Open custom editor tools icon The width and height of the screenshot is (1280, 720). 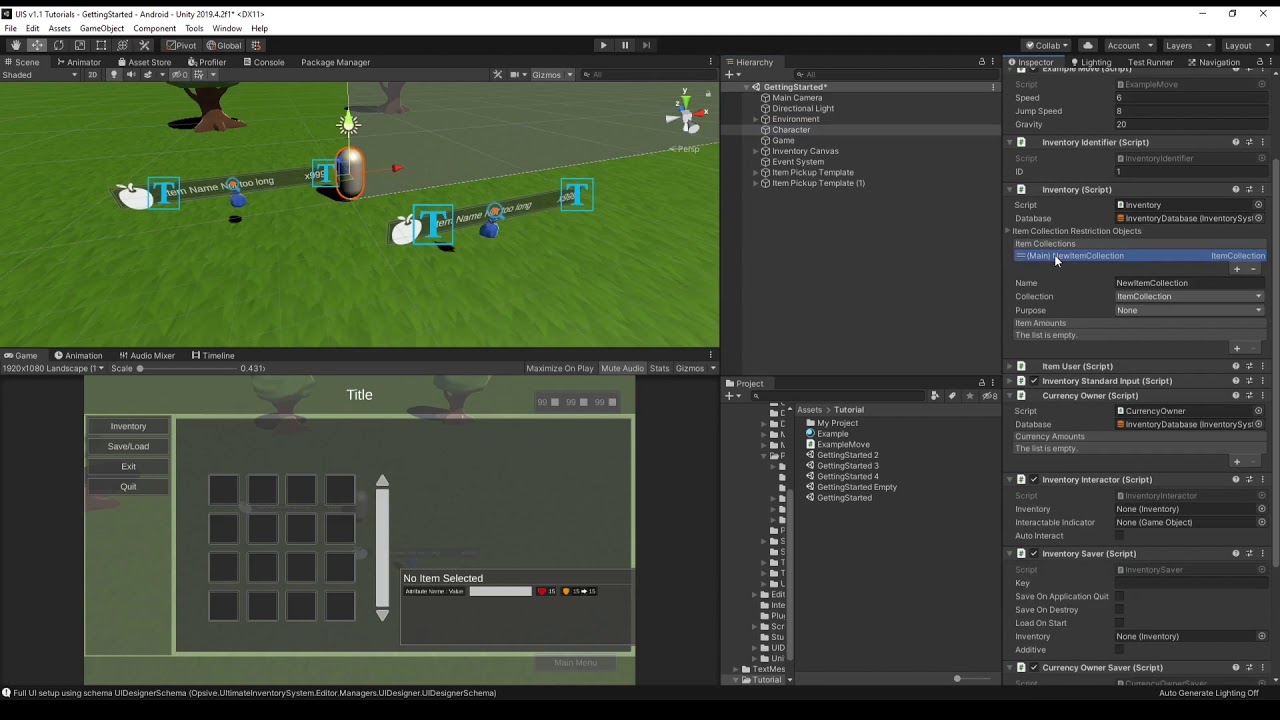(x=144, y=45)
